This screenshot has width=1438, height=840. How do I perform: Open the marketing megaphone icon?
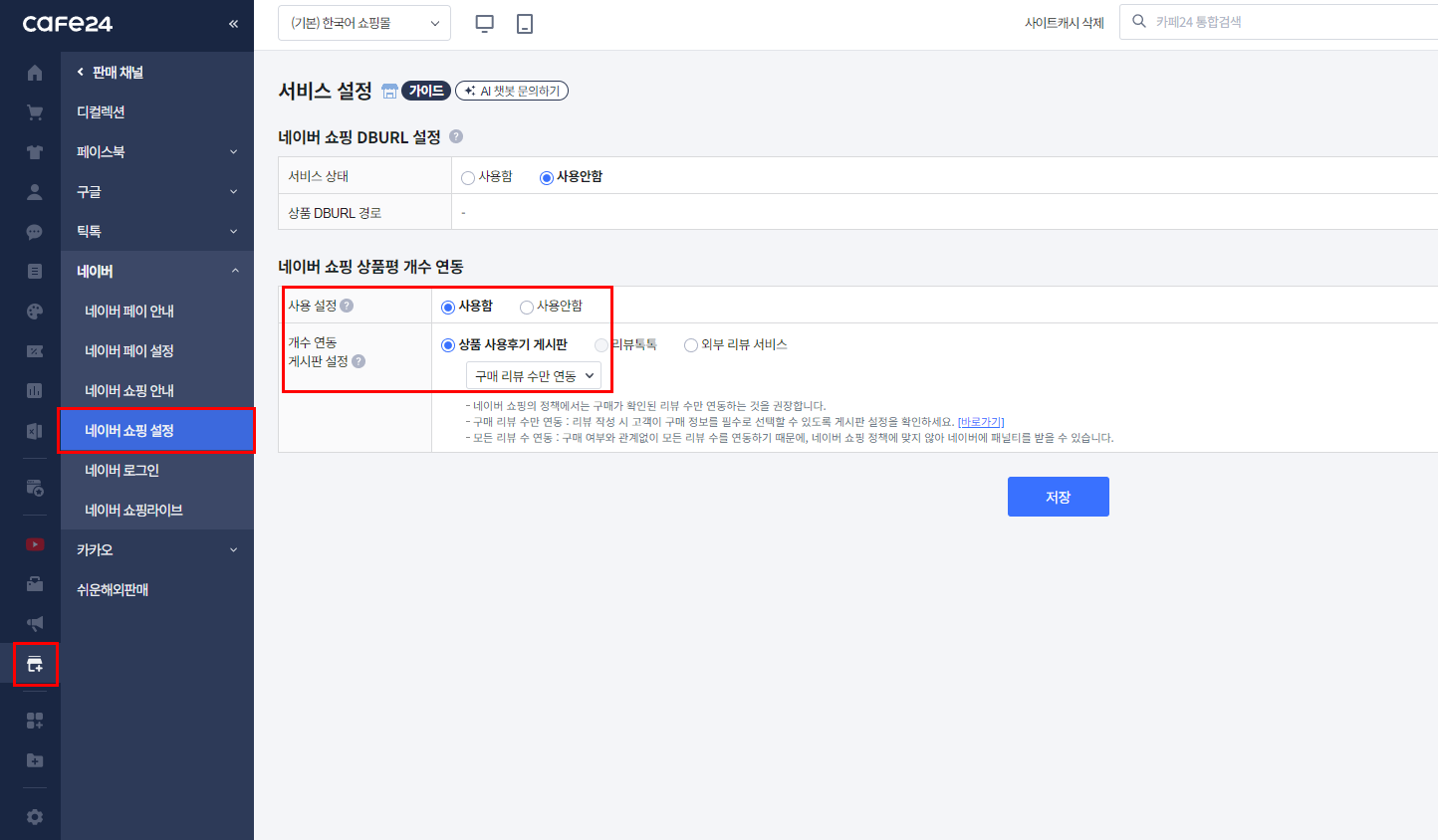point(35,624)
